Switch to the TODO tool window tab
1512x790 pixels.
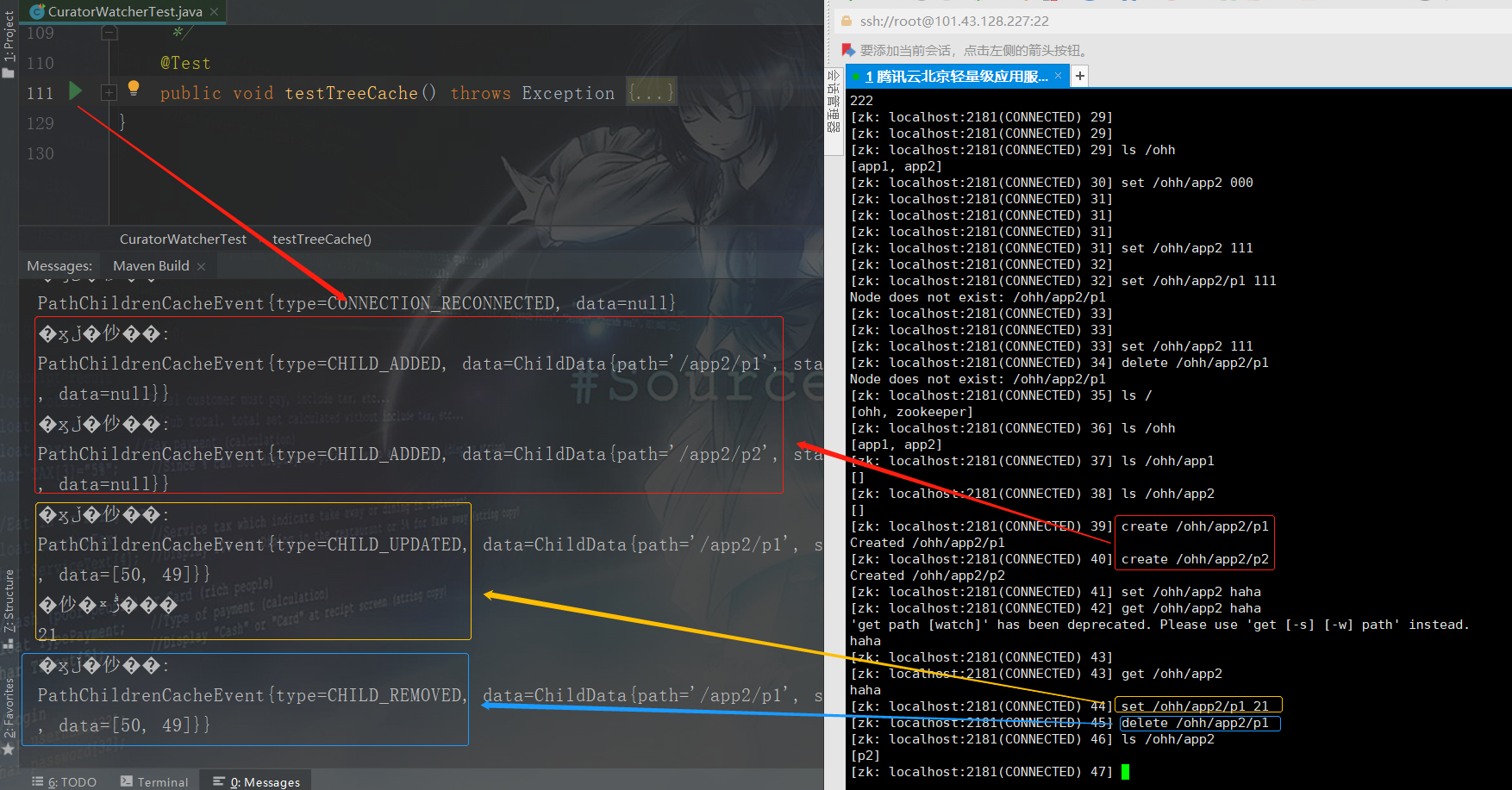(x=65, y=781)
